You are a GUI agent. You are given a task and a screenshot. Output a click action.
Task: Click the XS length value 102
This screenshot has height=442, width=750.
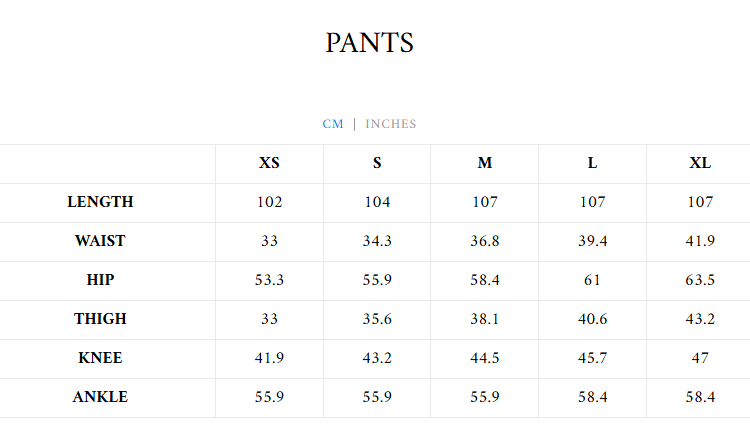tap(269, 202)
